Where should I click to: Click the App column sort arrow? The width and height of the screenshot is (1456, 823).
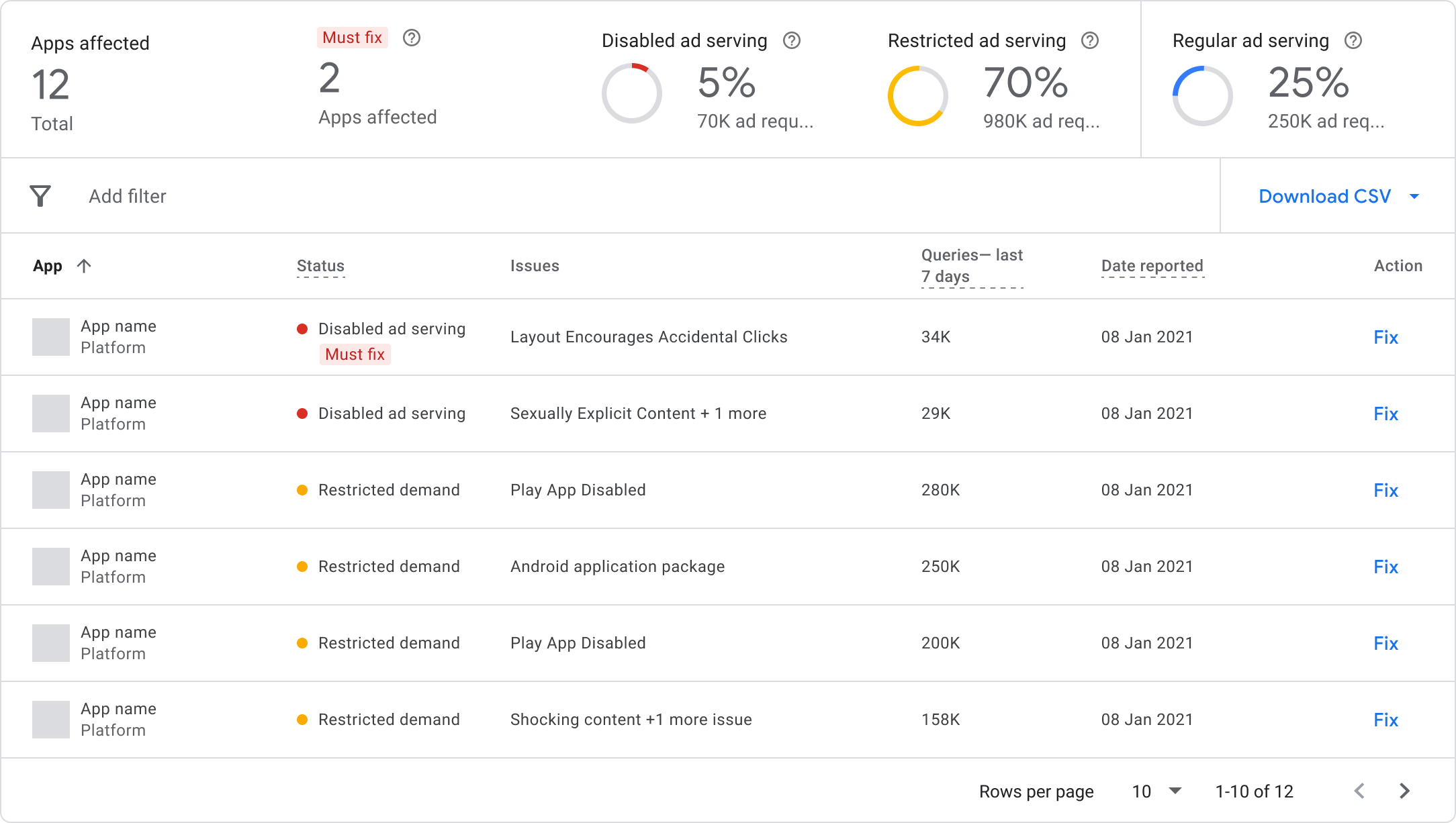84,266
